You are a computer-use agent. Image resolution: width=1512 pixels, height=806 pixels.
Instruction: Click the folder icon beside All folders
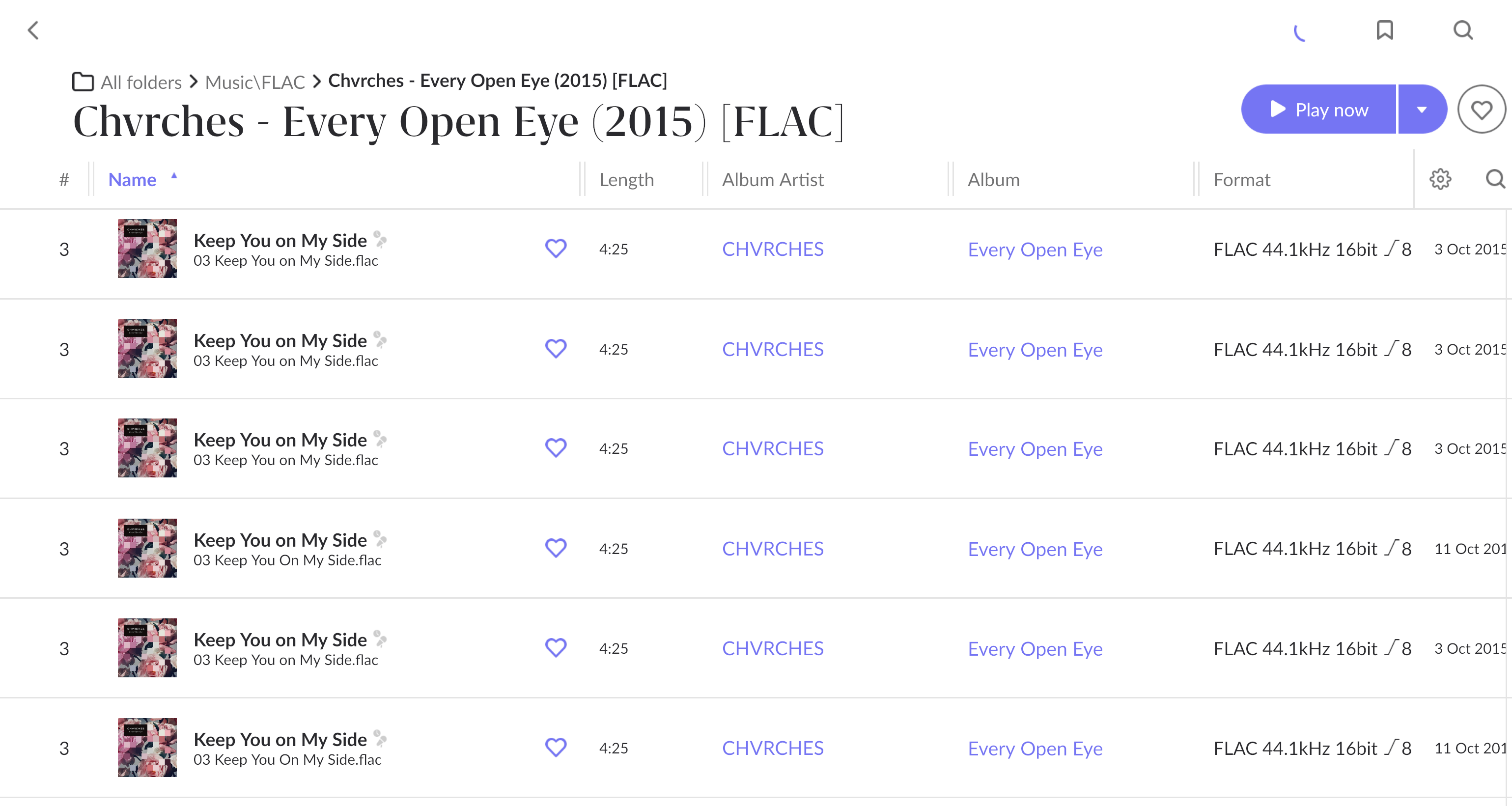click(x=83, y=82)
